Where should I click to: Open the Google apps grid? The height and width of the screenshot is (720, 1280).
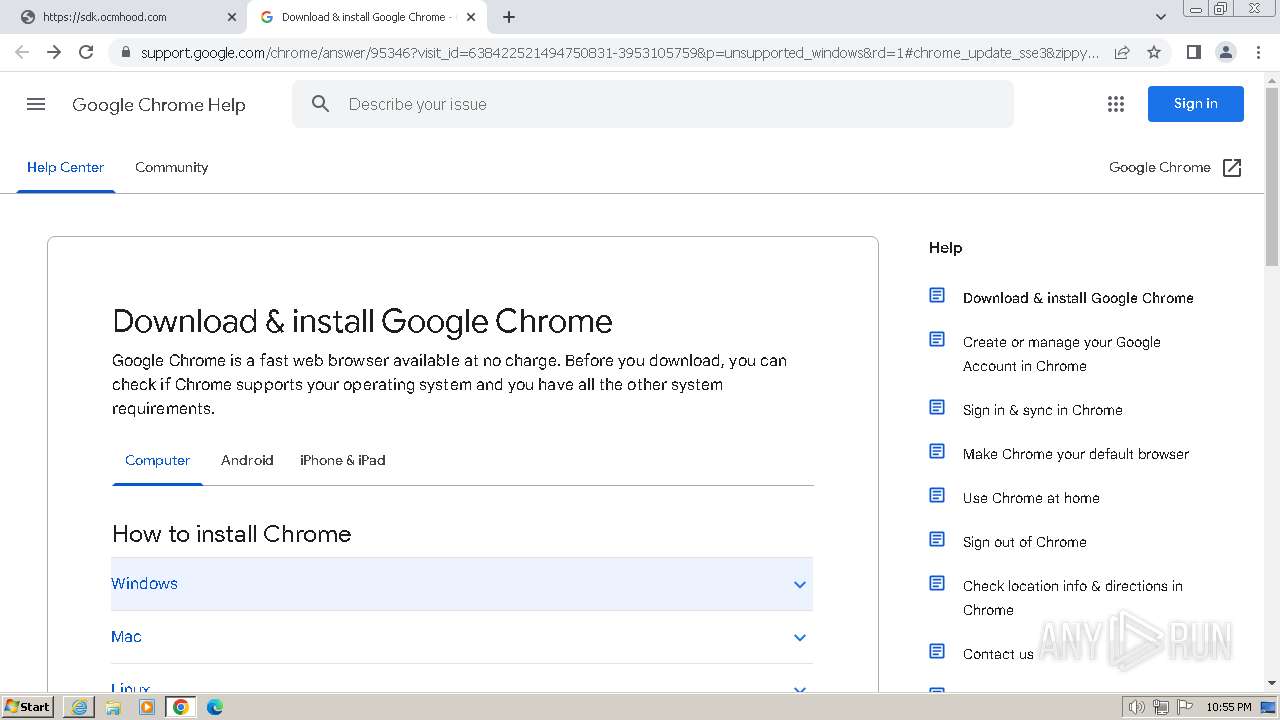tap(1116, 104)
